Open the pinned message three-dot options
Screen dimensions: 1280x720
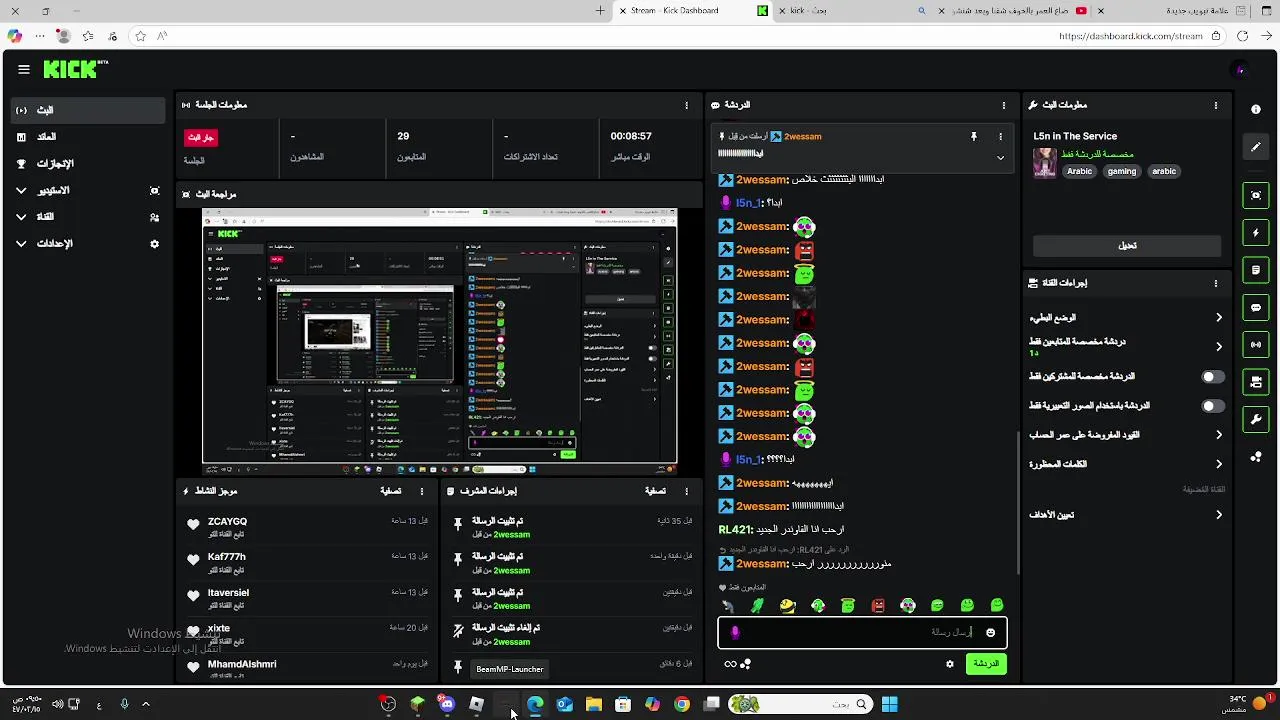point(1000,136)
